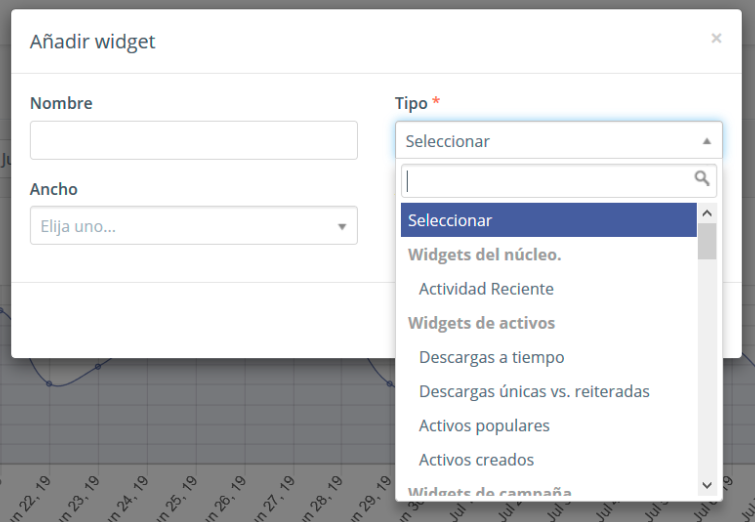Click the Ancho dropdown arrow icon
Screen dimensions: 755x522
point(342,227)
